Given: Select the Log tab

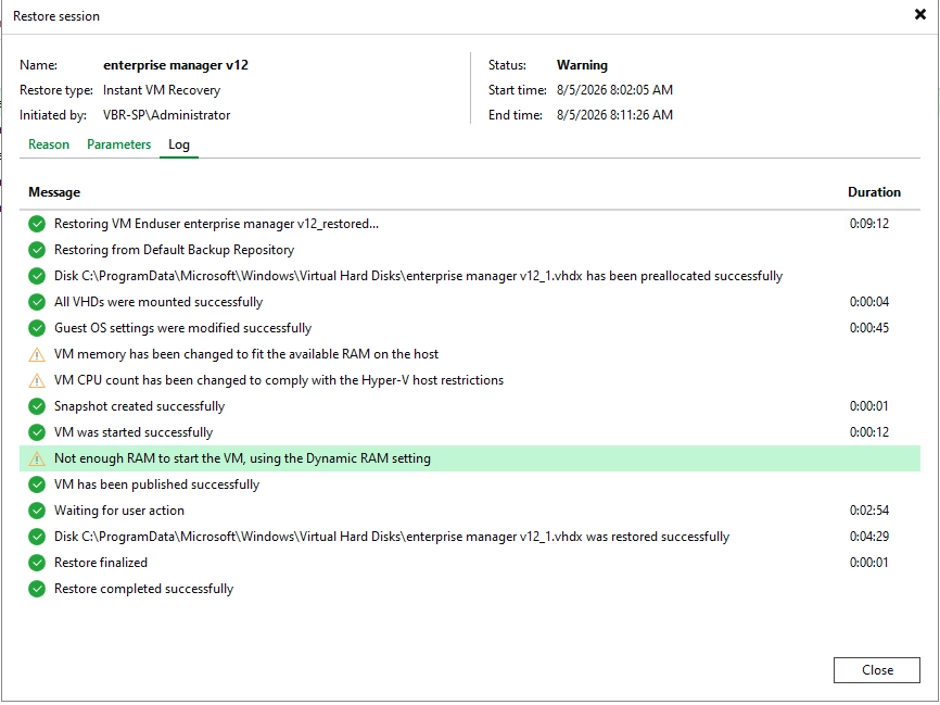Looking at the screenshot, I should pyautogui.click(x=179, y=144).
